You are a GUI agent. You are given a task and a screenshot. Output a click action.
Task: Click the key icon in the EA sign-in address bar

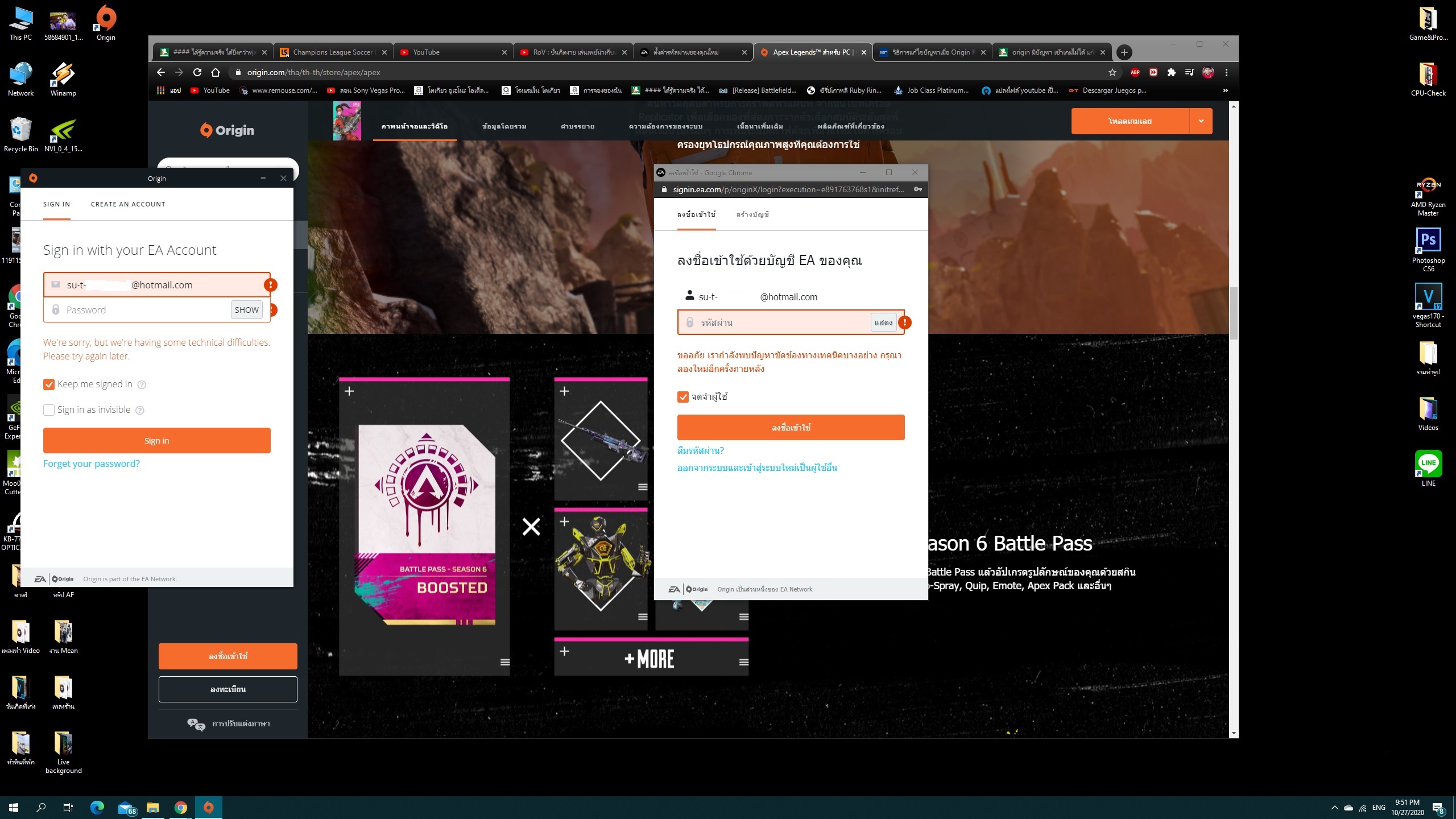pyautogui.click(x=918, y=189)
